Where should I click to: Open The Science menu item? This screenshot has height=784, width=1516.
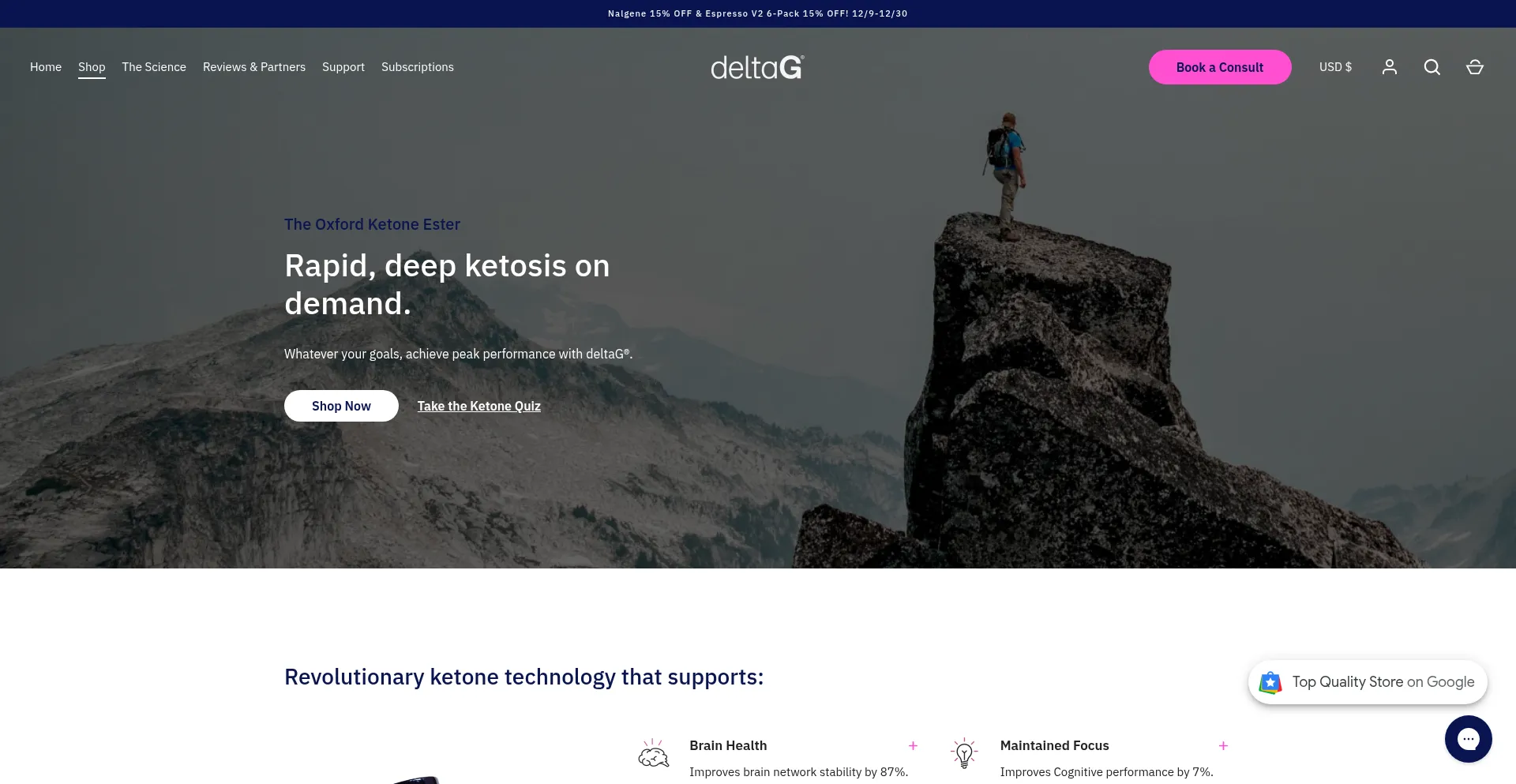154,67
